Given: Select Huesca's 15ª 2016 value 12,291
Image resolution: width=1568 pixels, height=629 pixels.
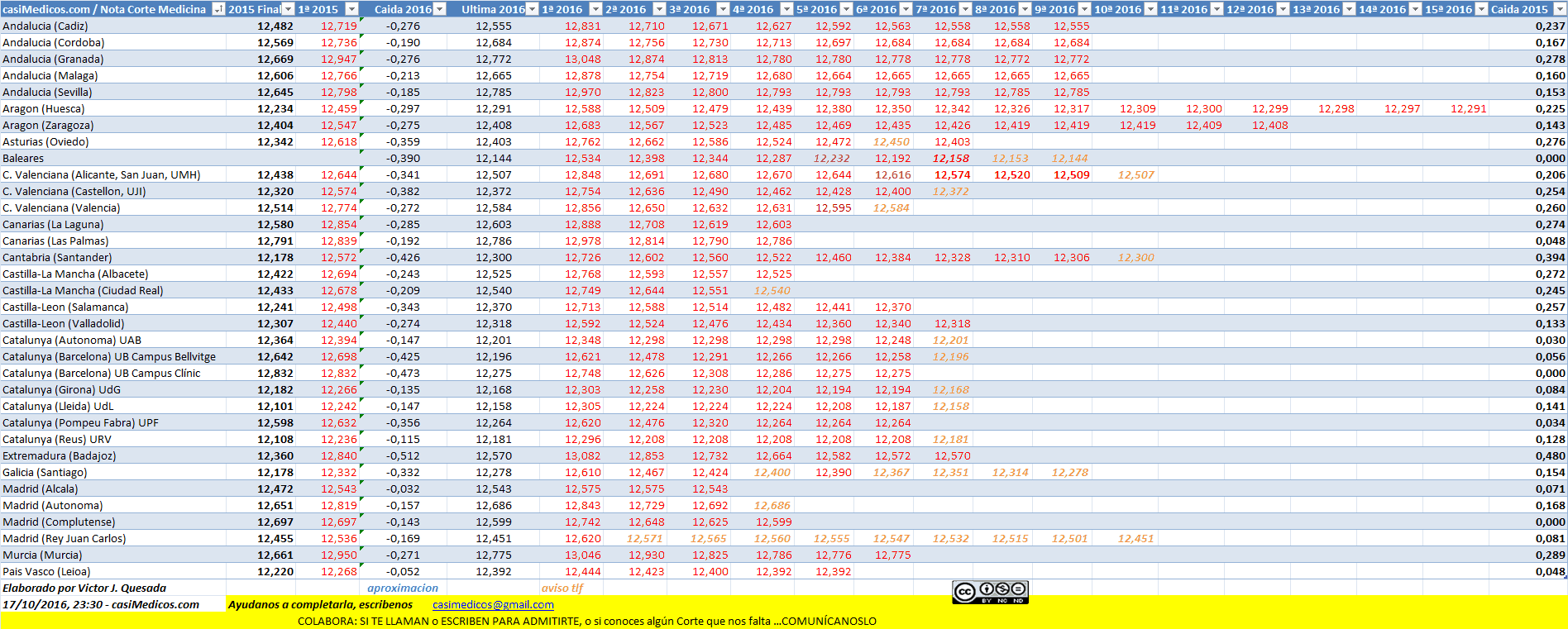Looking at the screenshot, I should [1469, 108].
